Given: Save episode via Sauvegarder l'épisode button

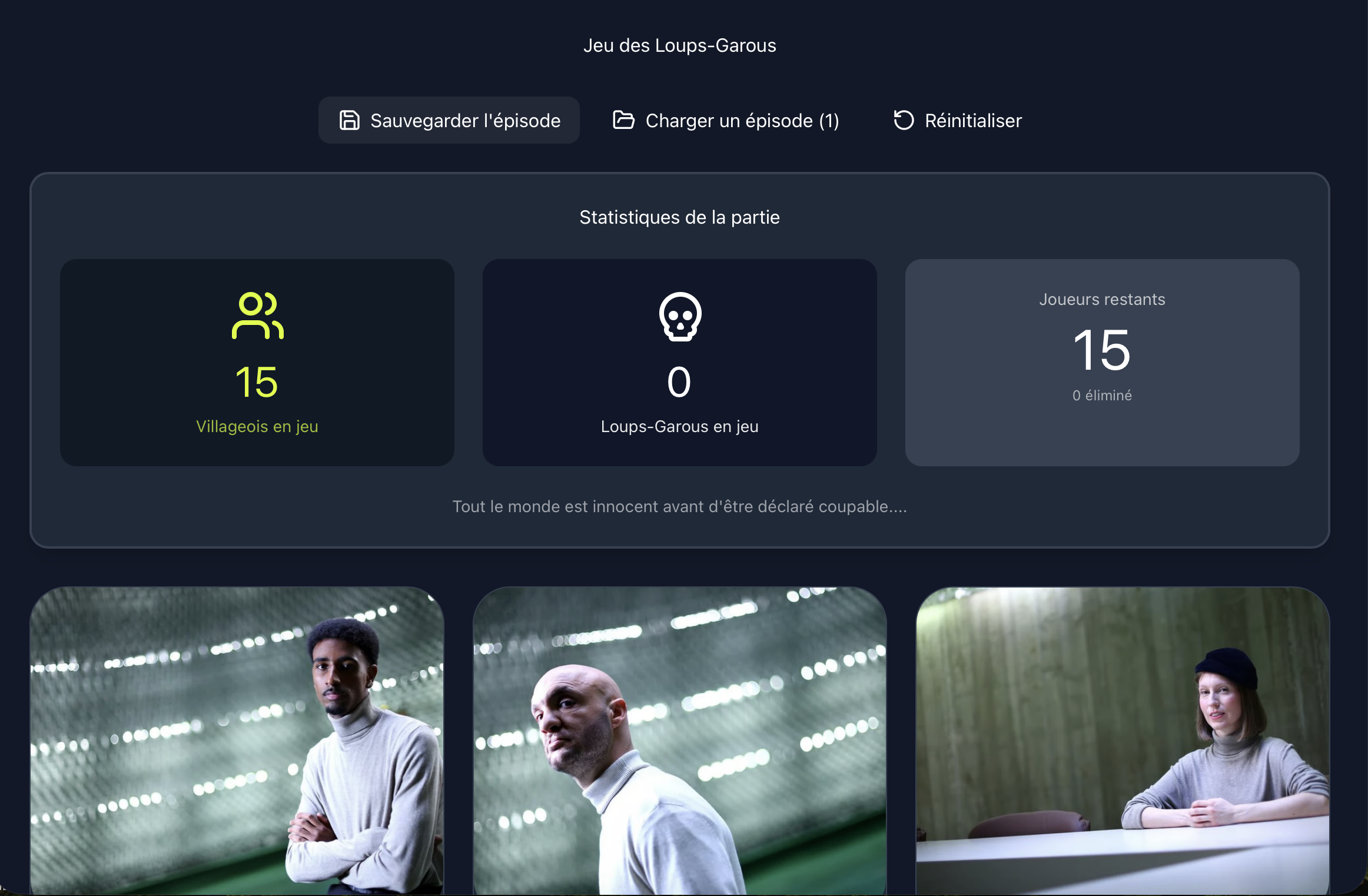Looking at the screenshot, I should point(449,120).
